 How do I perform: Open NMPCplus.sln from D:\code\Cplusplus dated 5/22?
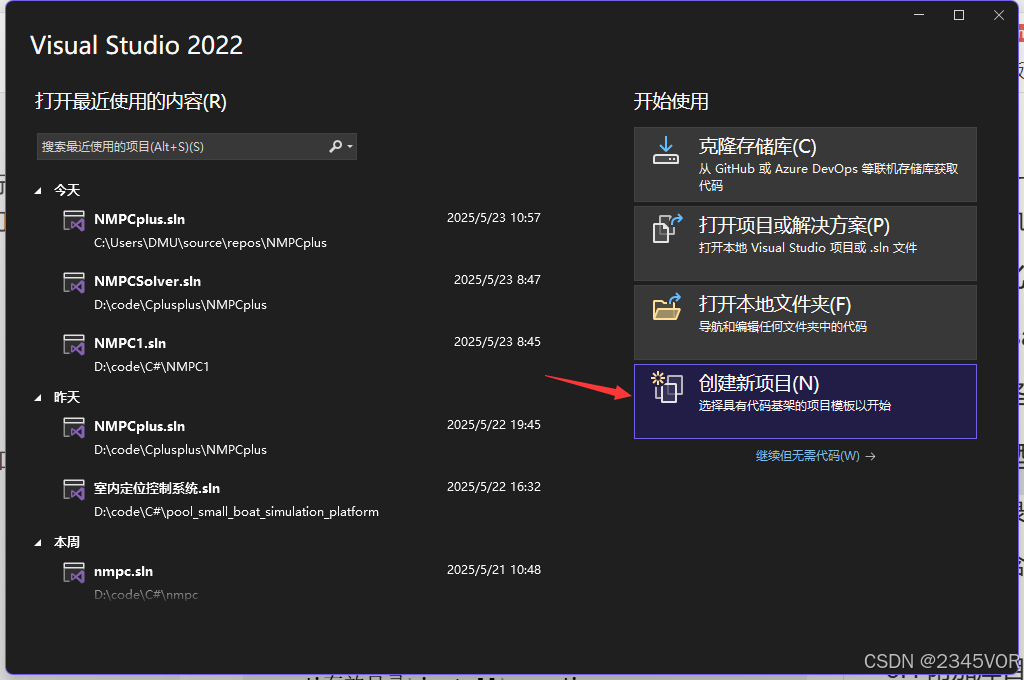pos(301,437)
